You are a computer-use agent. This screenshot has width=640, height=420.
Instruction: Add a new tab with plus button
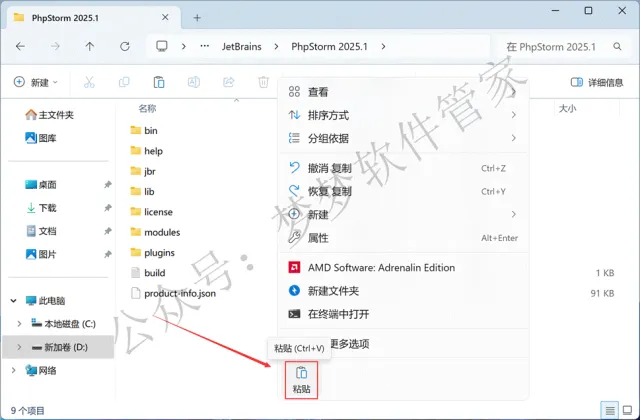[x=197, y=18]
